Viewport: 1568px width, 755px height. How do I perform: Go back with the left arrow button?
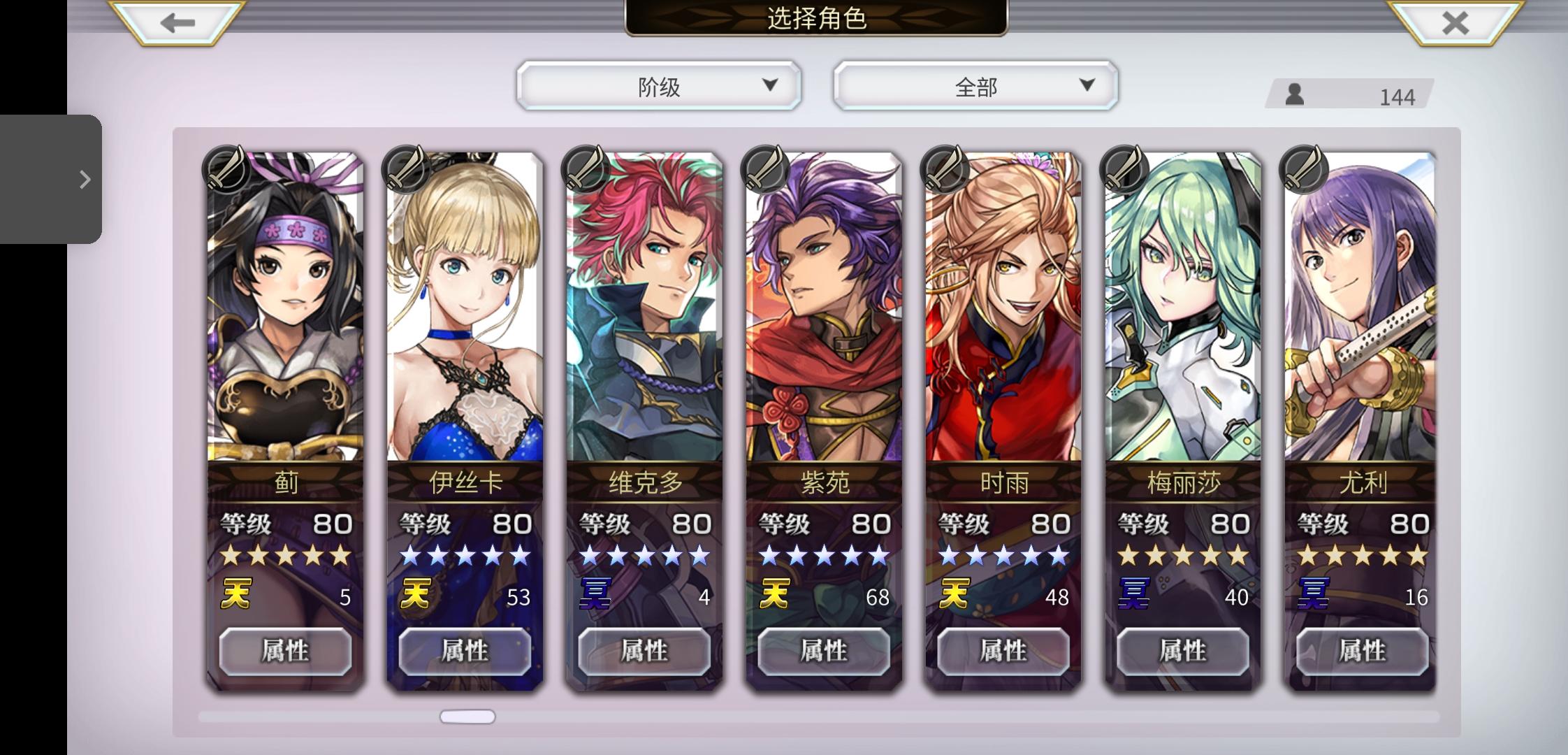coord(177,22)
